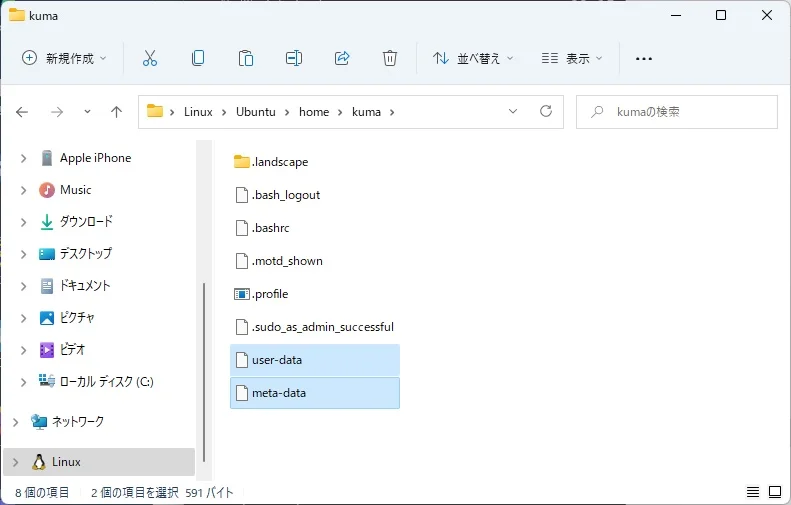Click the Share icon in toolbar
This screenshot has width=791, height=505.
click(x=342, y=58)
